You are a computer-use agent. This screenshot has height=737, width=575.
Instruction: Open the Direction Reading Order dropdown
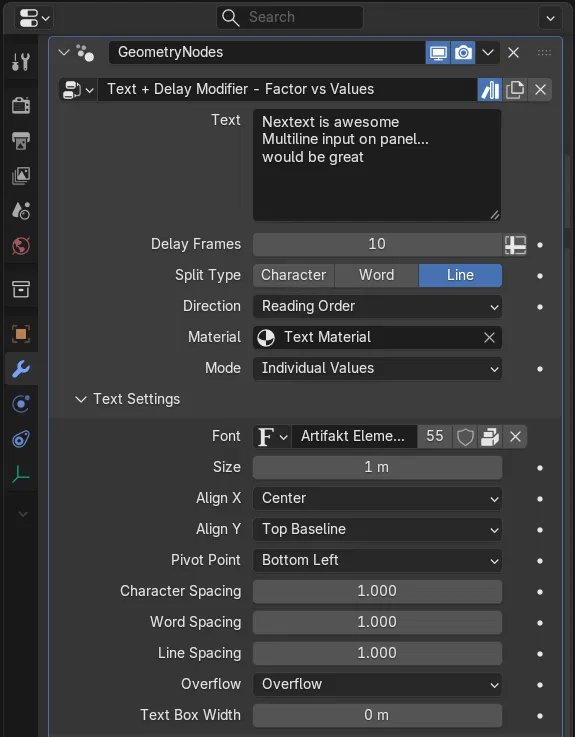coord(377,306)
